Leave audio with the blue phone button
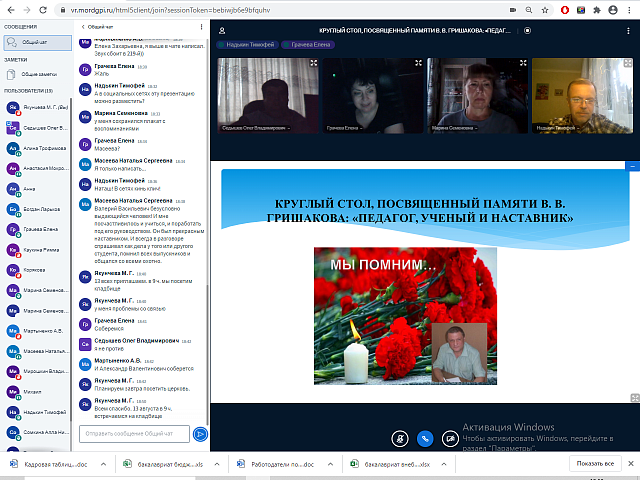 tap(425, 439)
